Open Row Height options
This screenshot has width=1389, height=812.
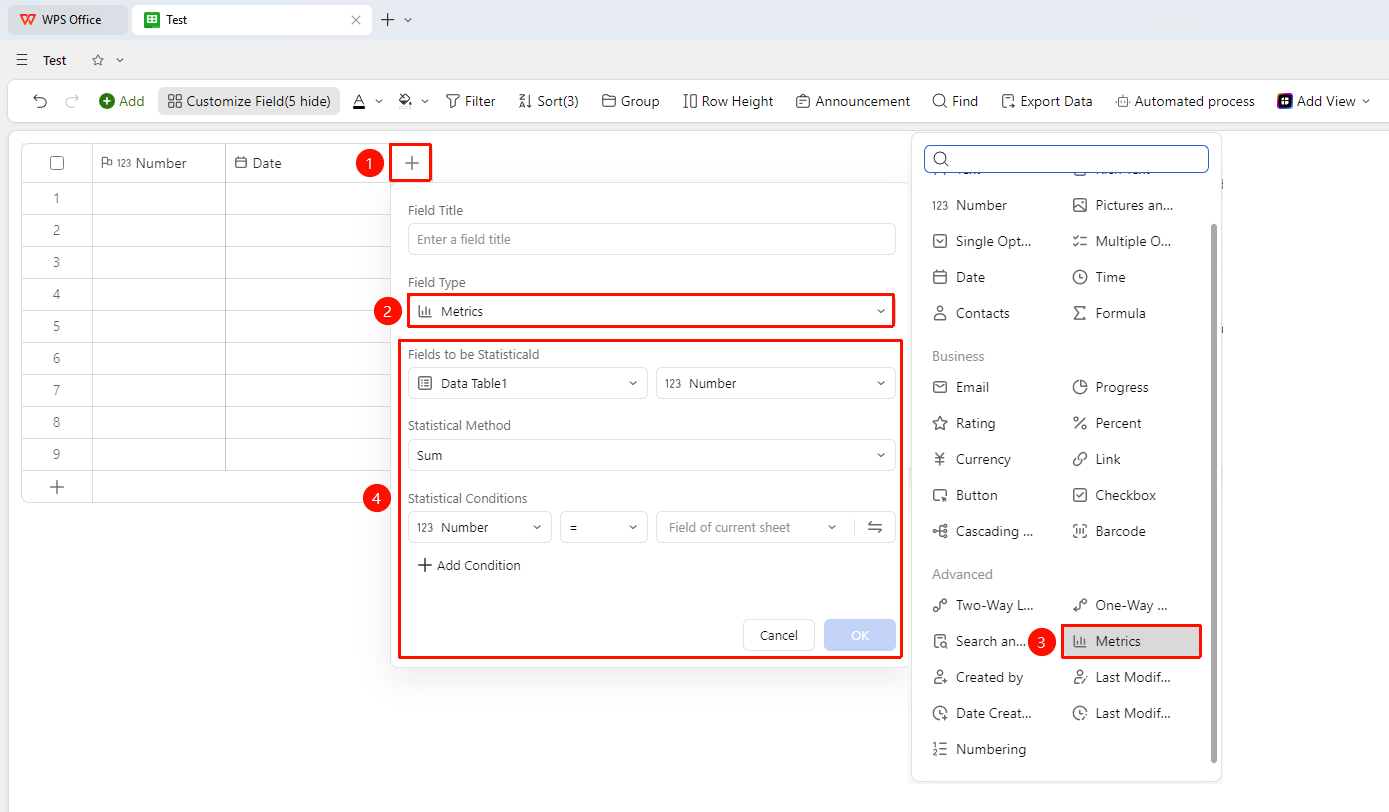[728, 101]
